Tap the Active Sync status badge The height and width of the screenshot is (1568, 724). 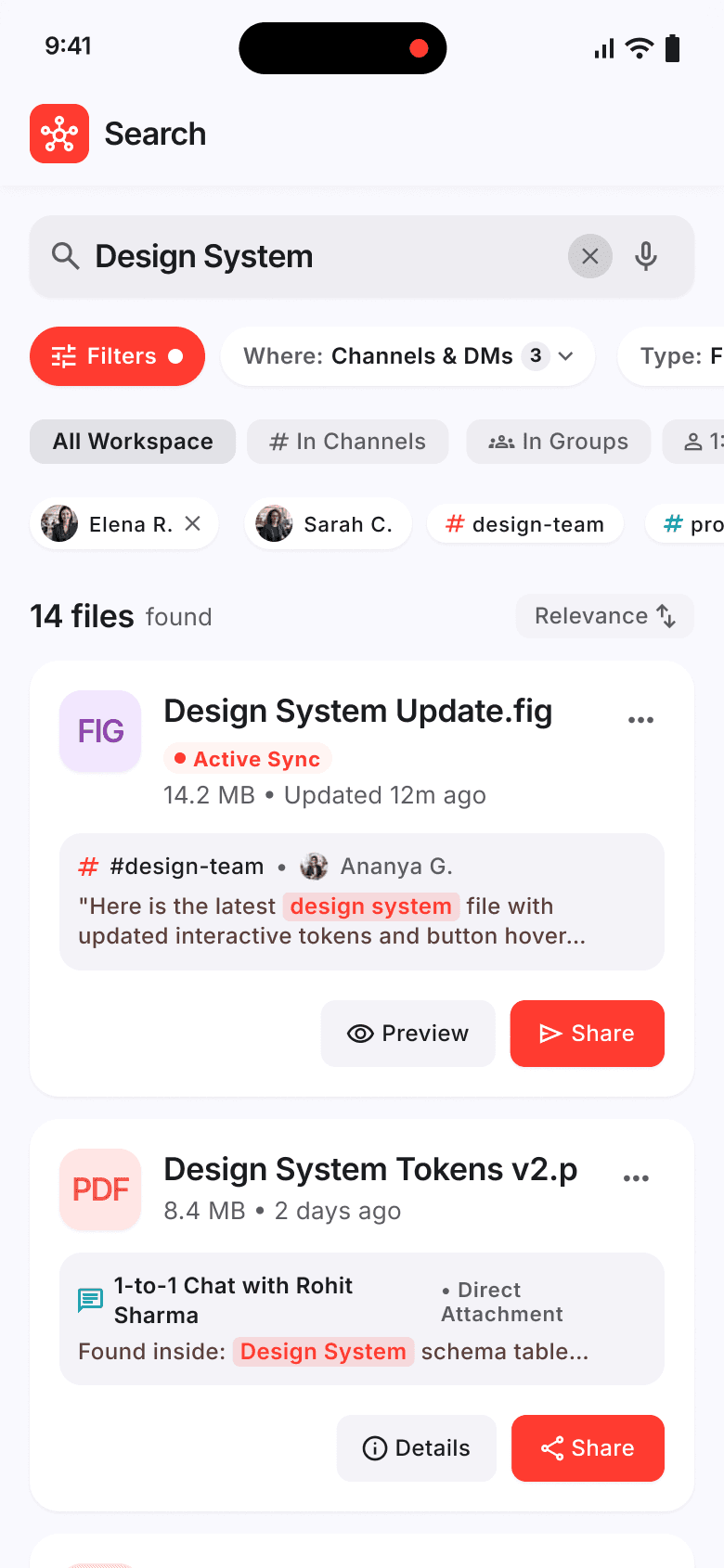(x=248, y=759)
